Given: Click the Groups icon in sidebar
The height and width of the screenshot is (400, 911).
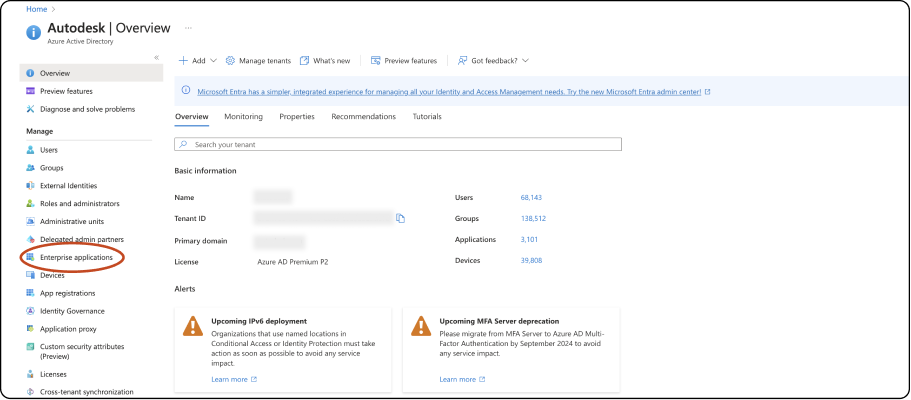Looking at the screenshot, I should coord(30,168).
